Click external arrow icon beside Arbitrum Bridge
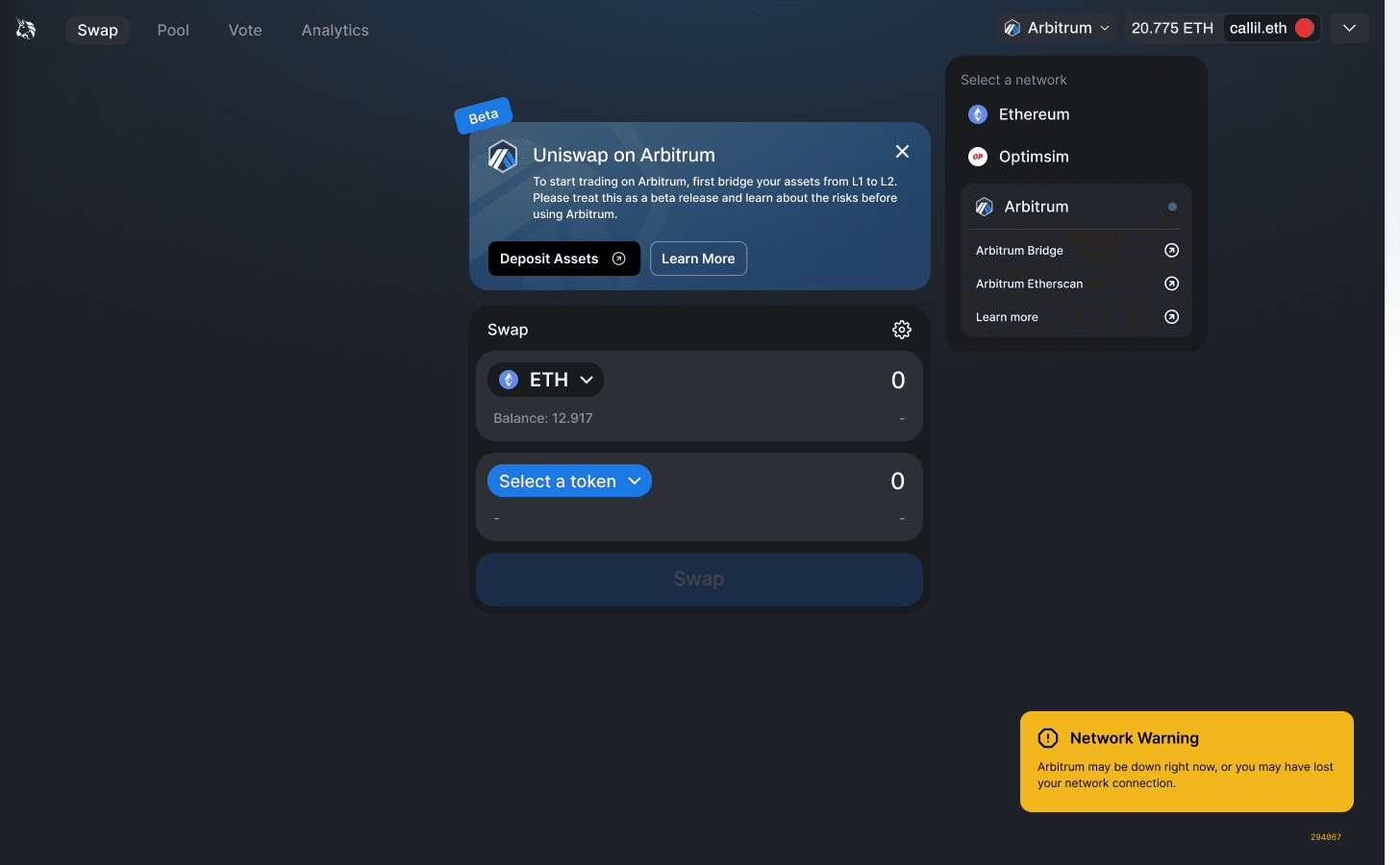 [1171, 251]
